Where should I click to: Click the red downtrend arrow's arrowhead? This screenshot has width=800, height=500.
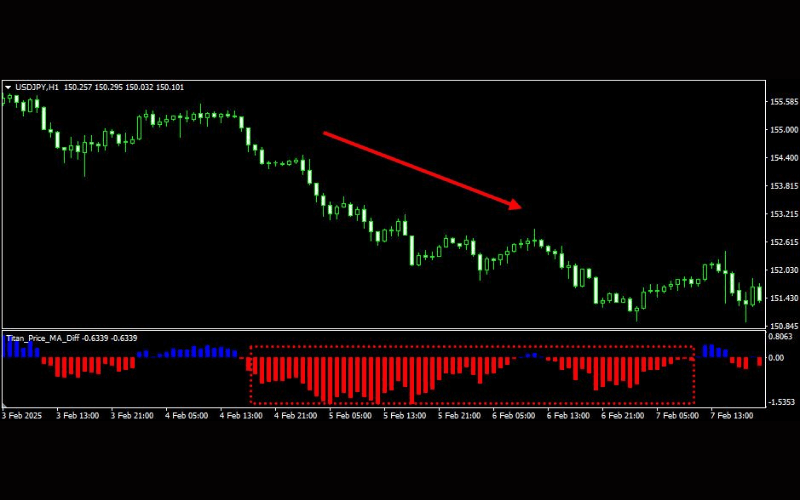[517, 205]
